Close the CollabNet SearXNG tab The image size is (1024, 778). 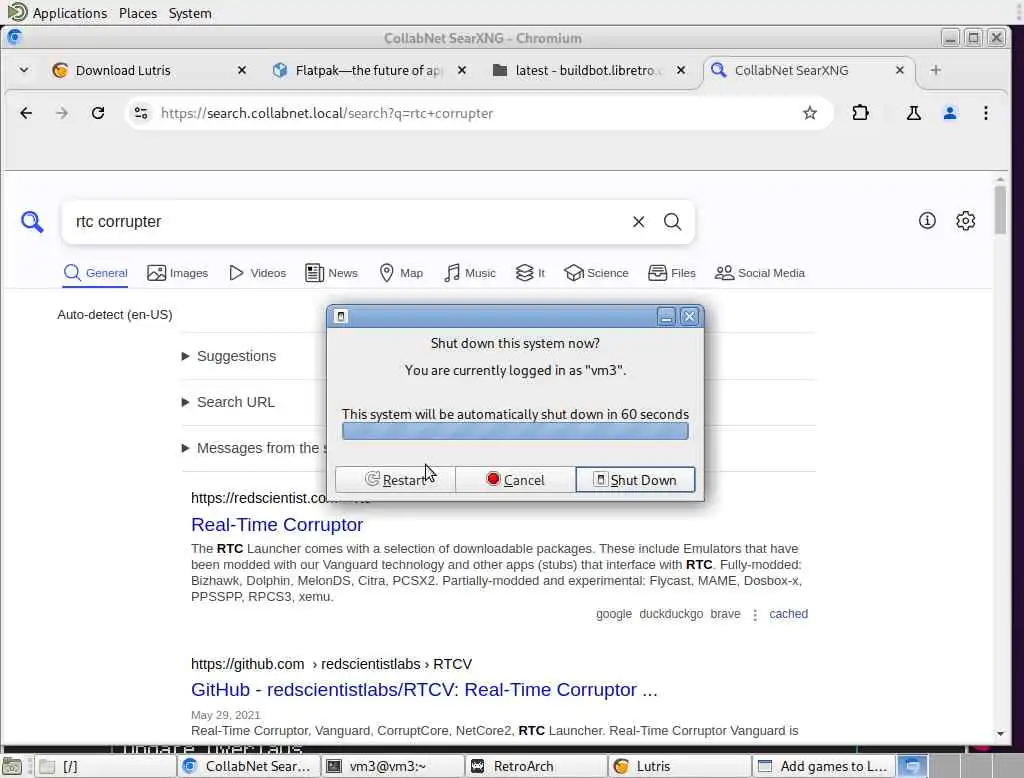[899, 70]
